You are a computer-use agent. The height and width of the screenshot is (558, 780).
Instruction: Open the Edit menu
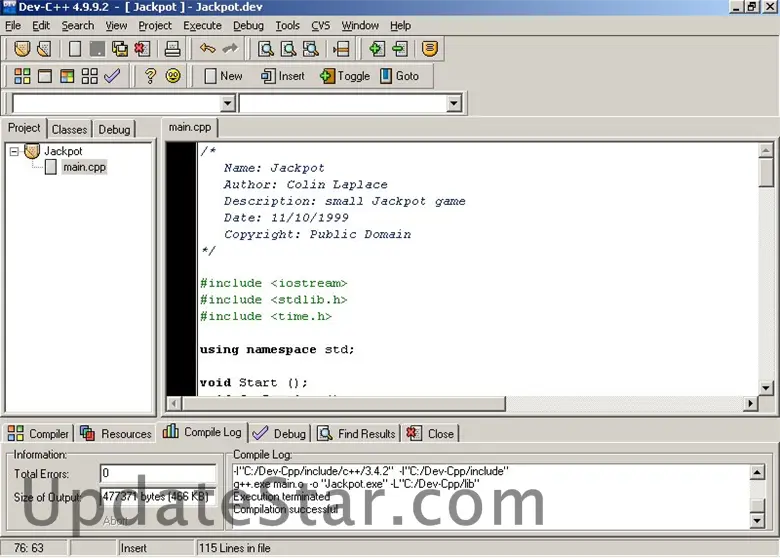[41, 25]
